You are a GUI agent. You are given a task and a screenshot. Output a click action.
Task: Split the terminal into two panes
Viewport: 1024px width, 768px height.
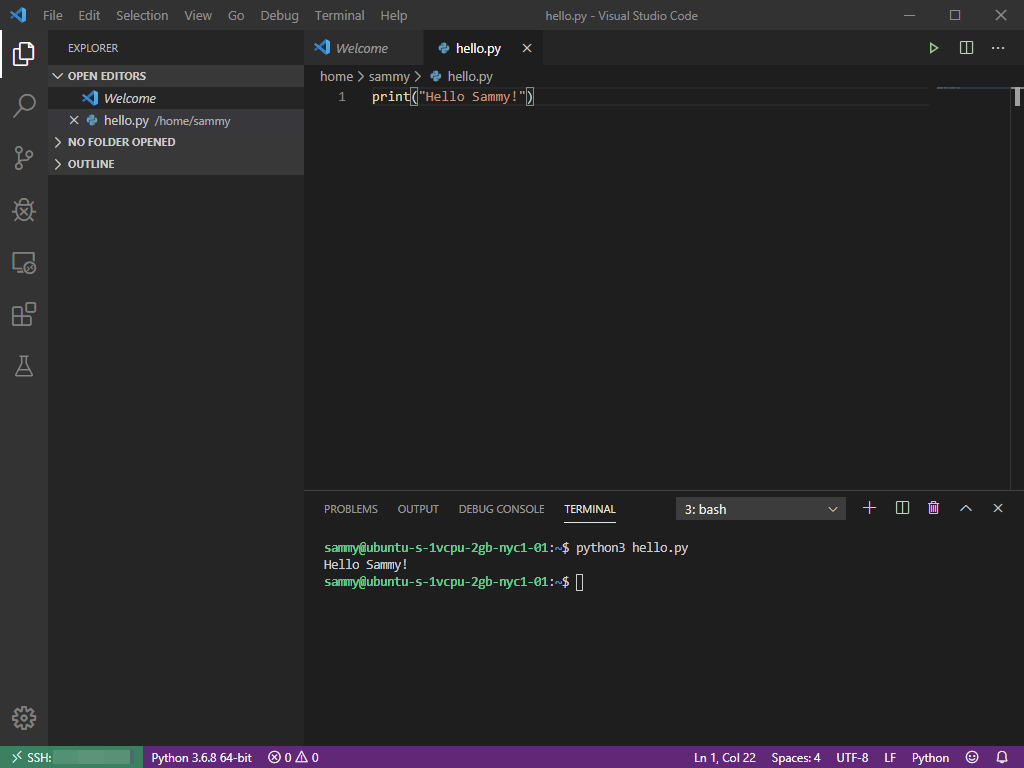pos(901,508)
